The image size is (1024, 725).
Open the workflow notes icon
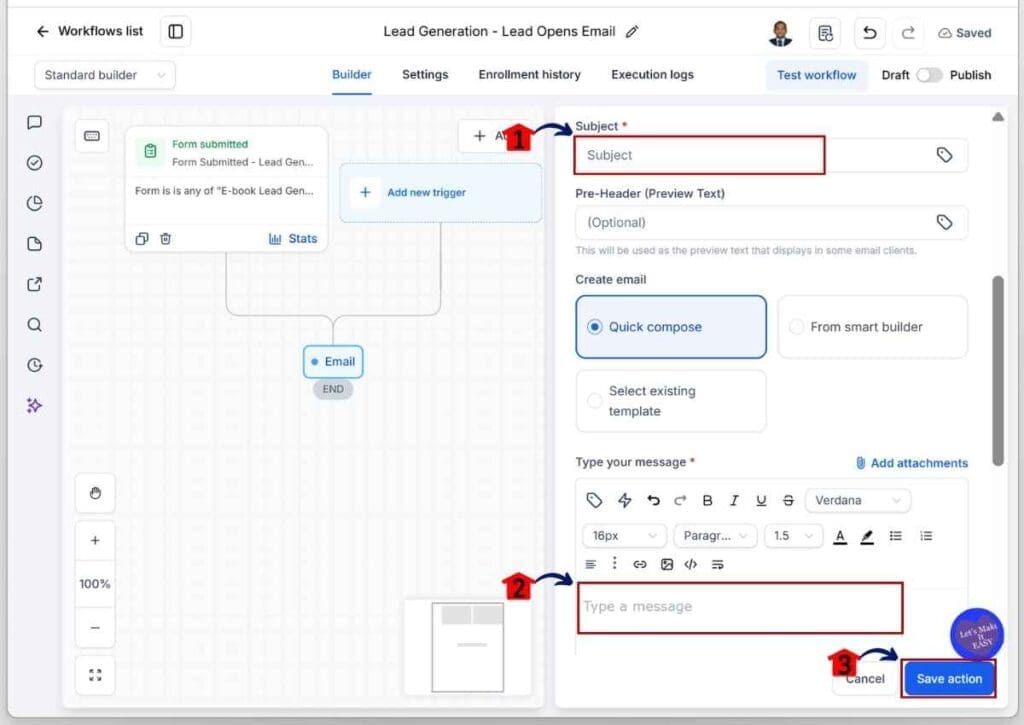825,33
